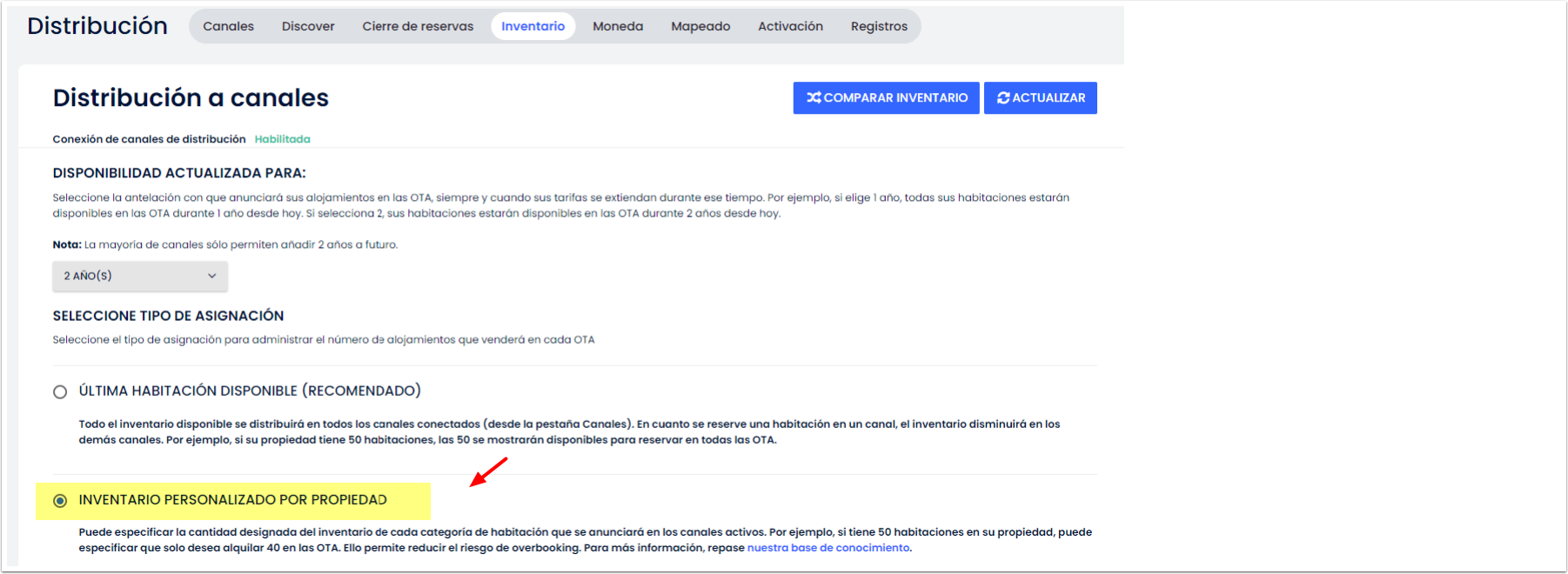Select the Inventario tab
The image size is (1568, 574).
[533, 26]
